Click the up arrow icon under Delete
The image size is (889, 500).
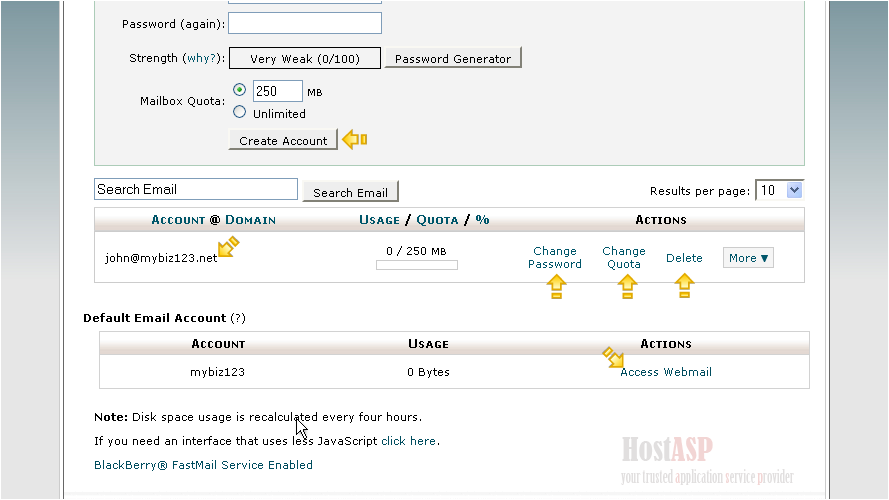[684, 287]
